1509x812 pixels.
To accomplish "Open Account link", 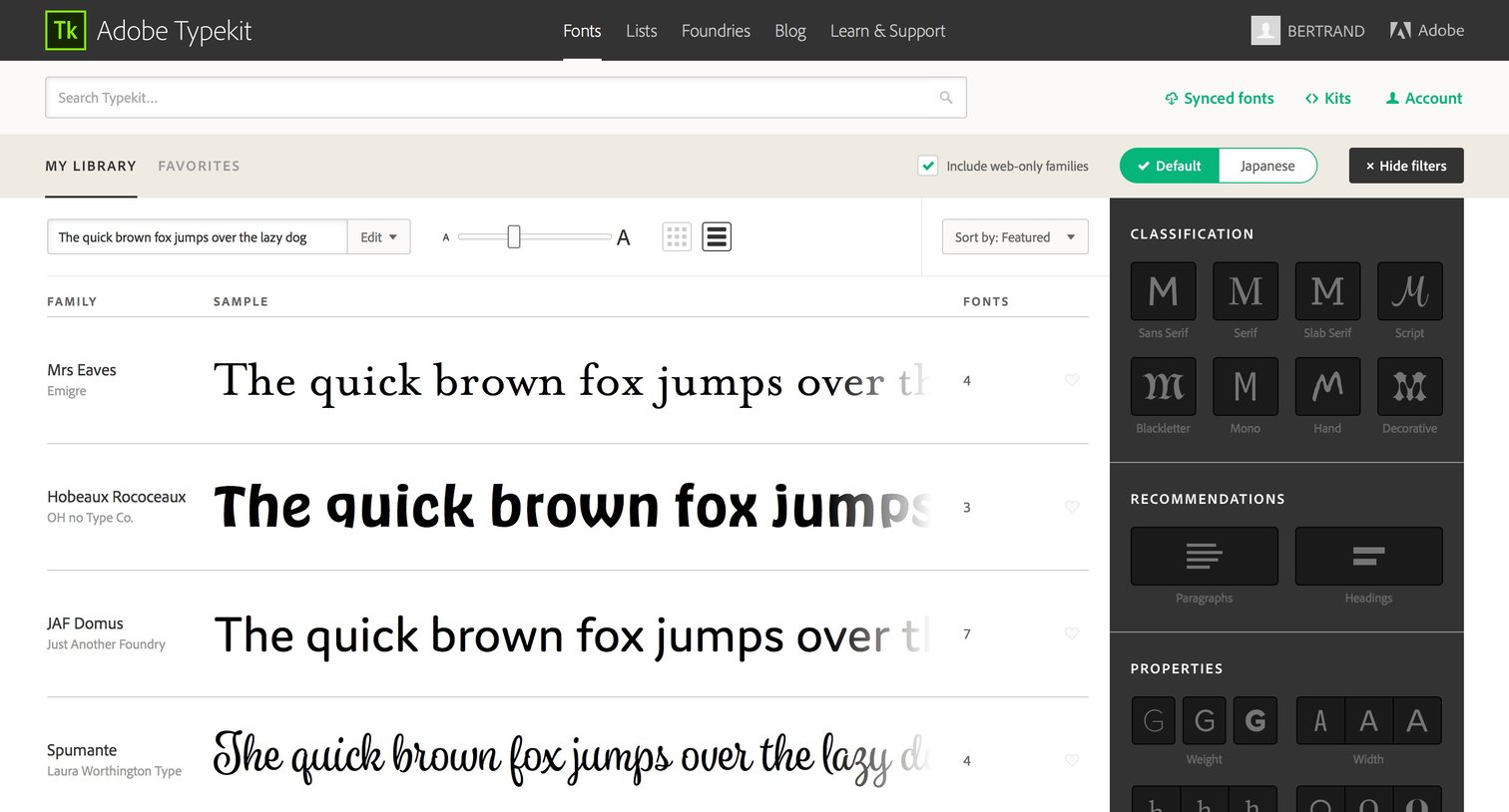I will click(x=1424, y=98).
